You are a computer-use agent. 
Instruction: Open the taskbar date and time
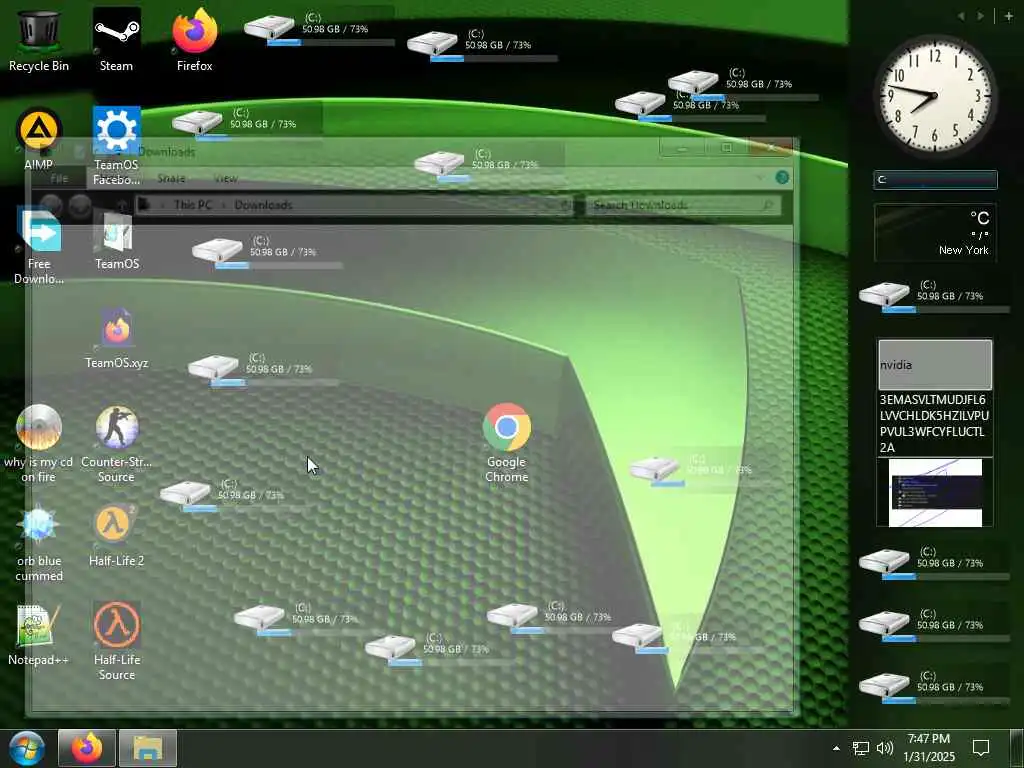[x=929, y=748]
